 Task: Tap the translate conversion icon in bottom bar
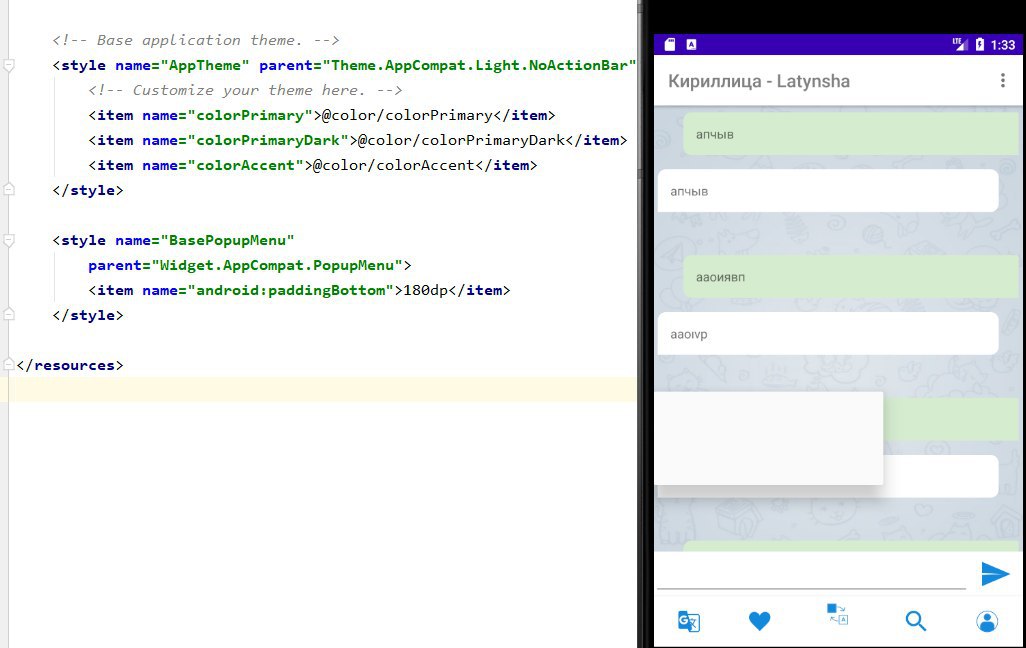click(838, 614)
